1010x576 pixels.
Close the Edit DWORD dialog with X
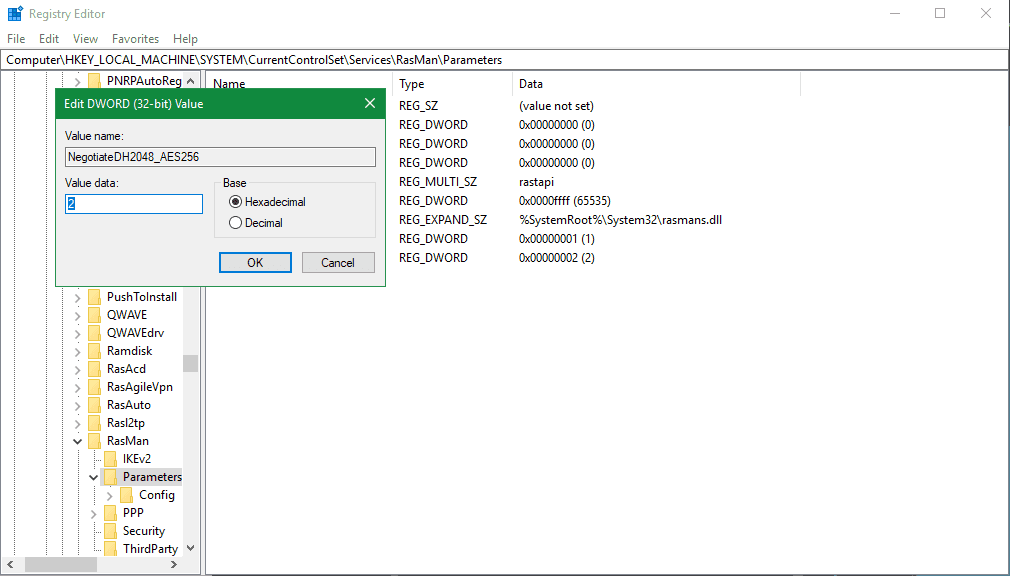370,104
